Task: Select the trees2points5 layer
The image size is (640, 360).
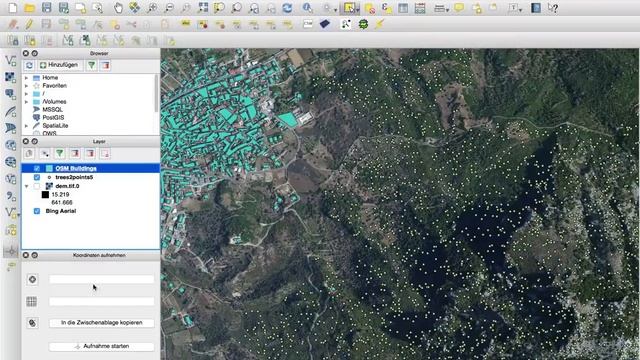Action: (x=74, y=177)
